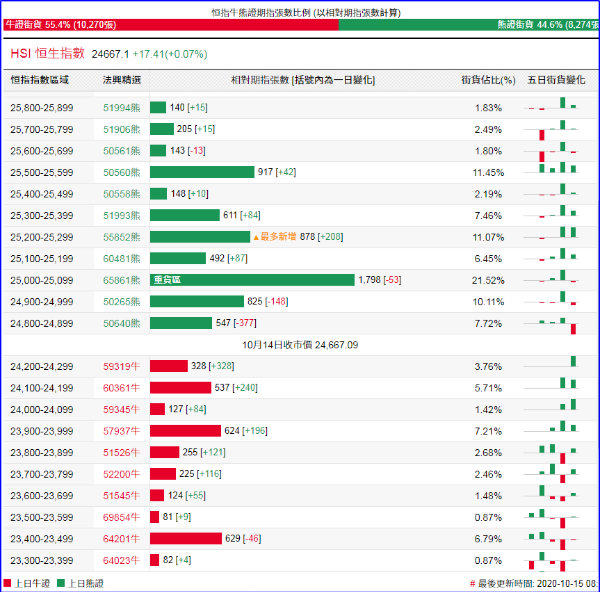
Task: Open bull warrant link 60361牛
Action: [x=121, y=388]
